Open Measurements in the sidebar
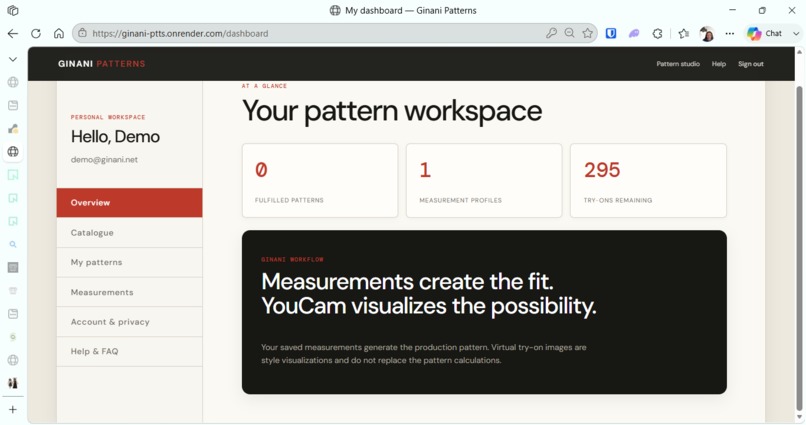806x425 pixels. (130, 292)
